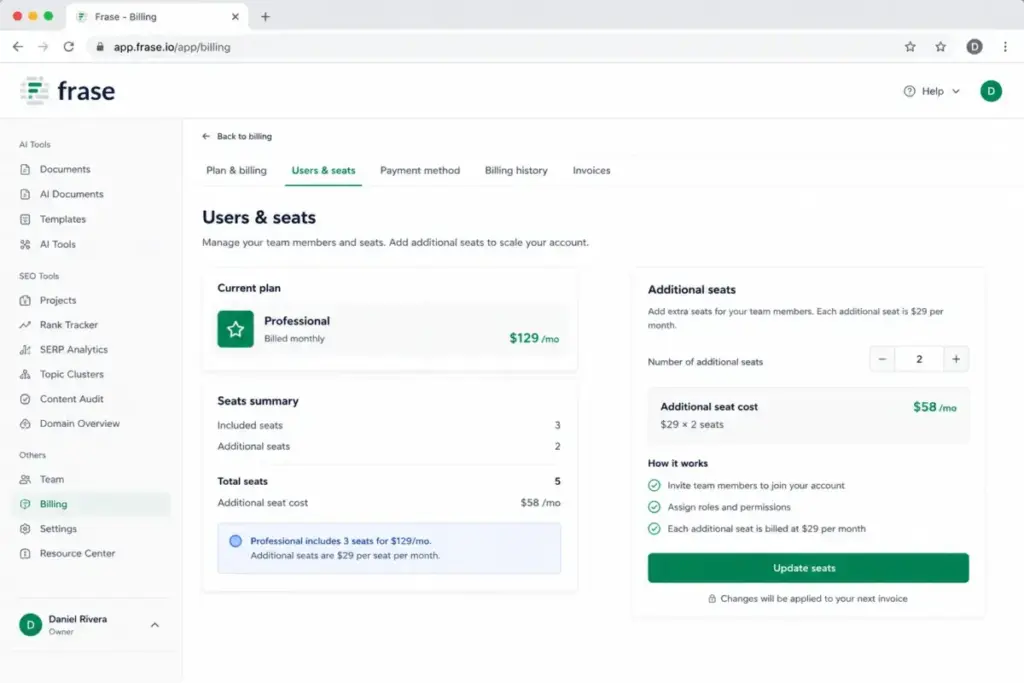
Task: Select the Users & seats tab
Action: (323, 170)
